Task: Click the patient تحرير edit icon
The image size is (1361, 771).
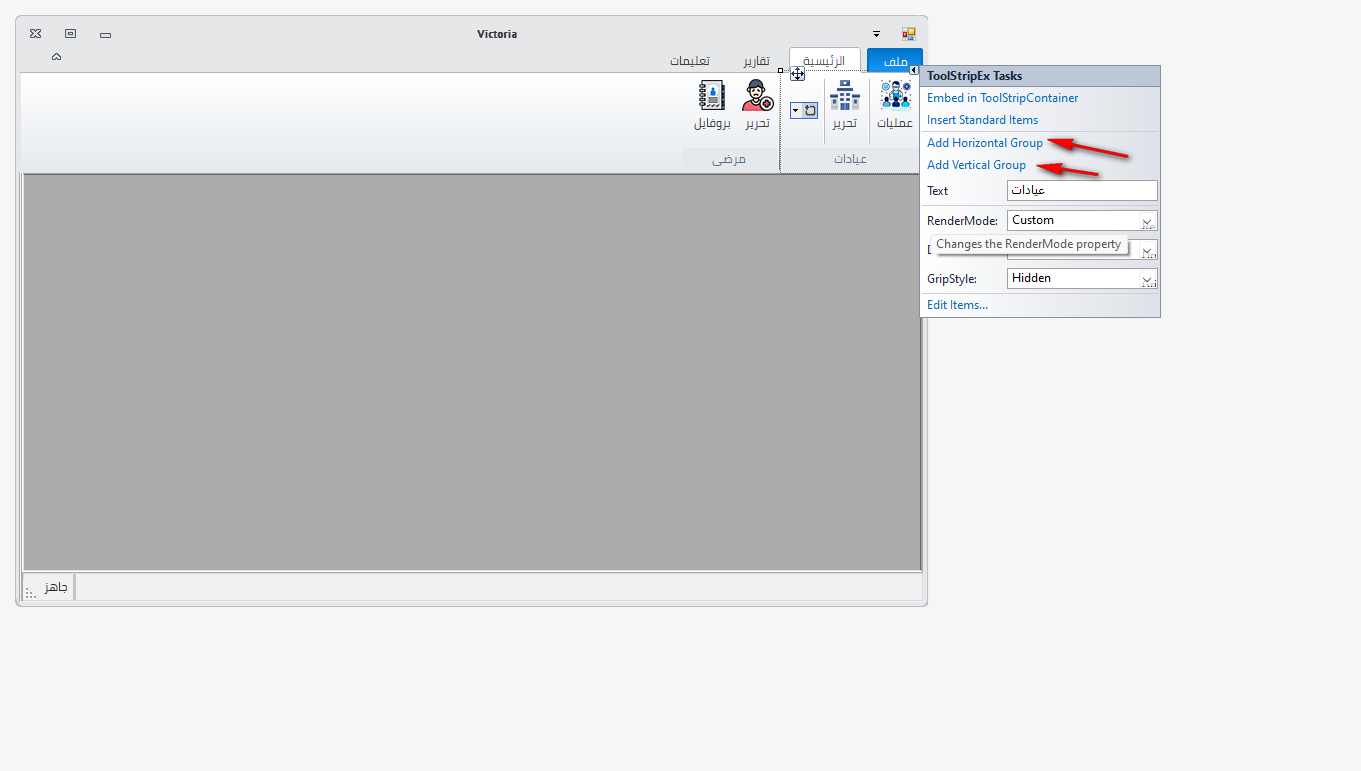Action: pyautogui.click(x=757, y=97)
